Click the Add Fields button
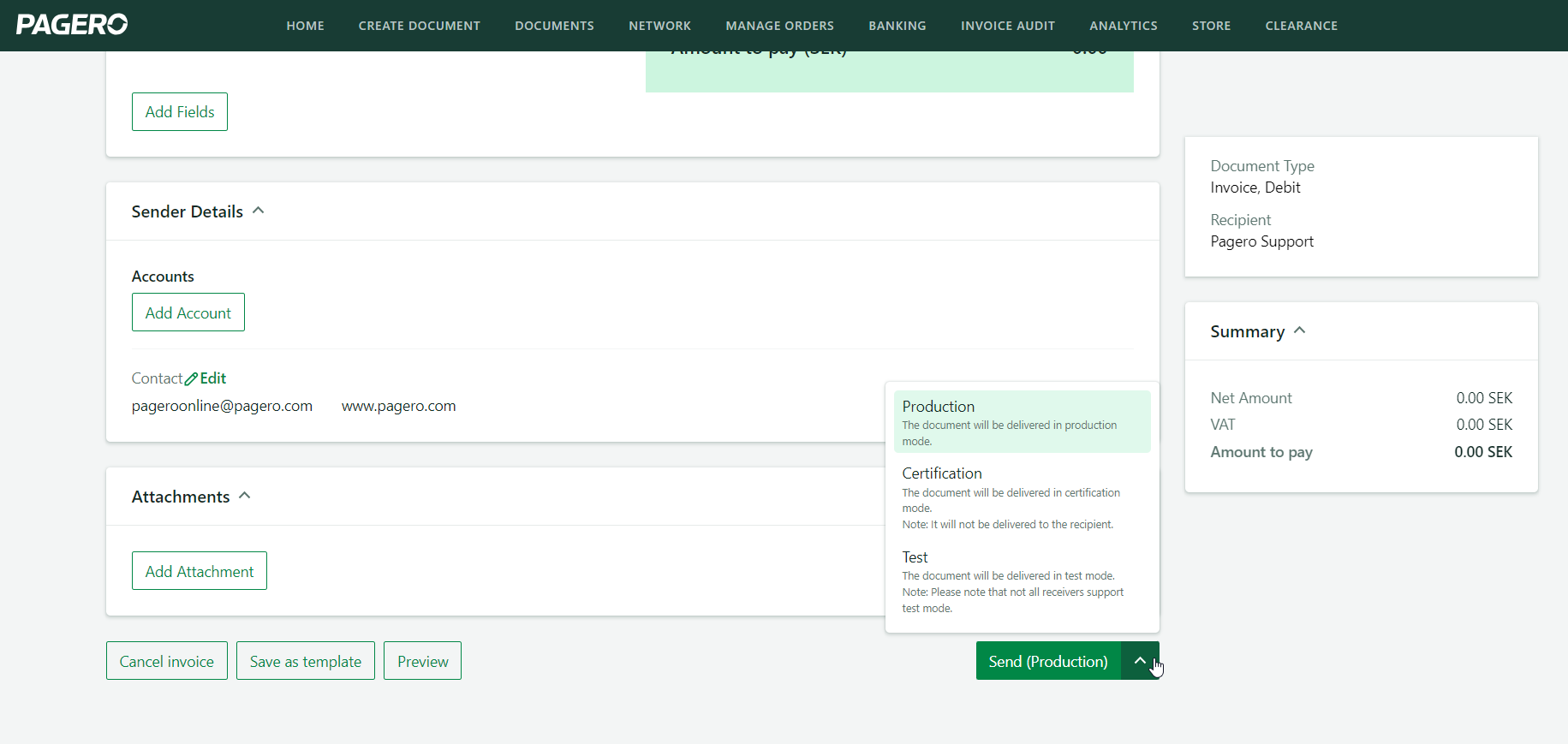This screenshot has width=1568, height=744. tap(180, 112)
